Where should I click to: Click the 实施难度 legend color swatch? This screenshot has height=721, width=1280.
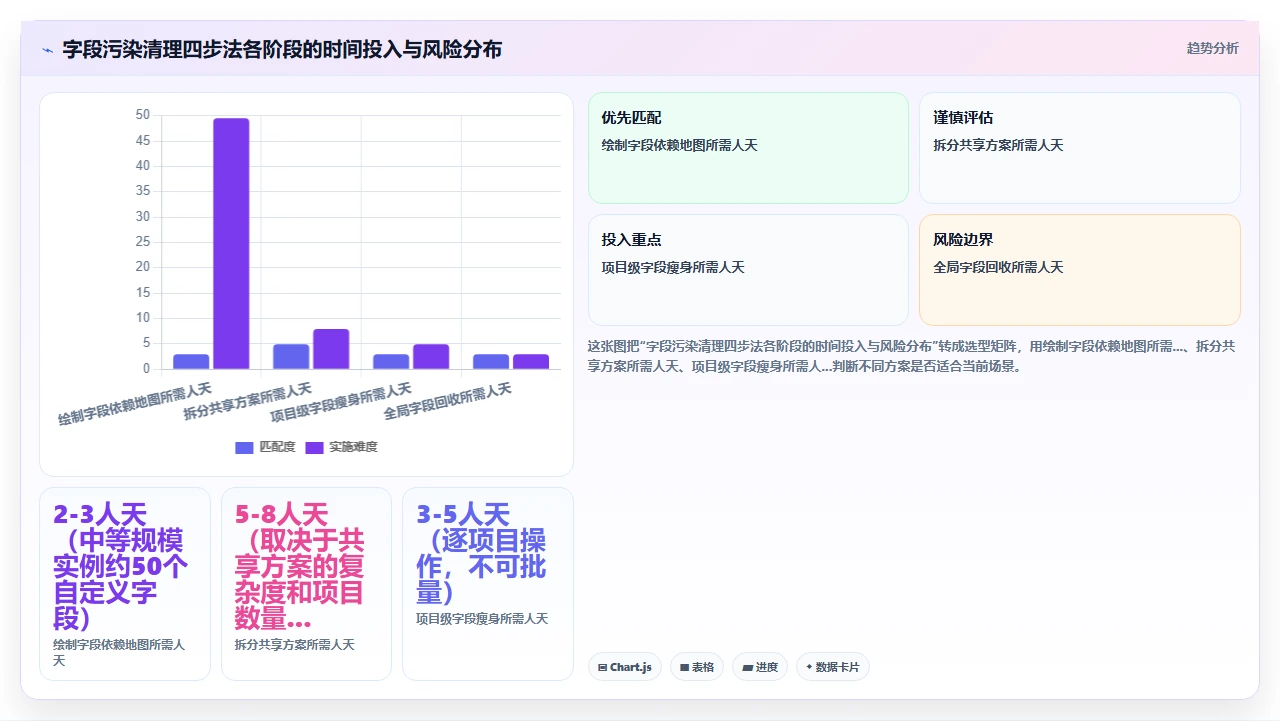pos(315,447)
